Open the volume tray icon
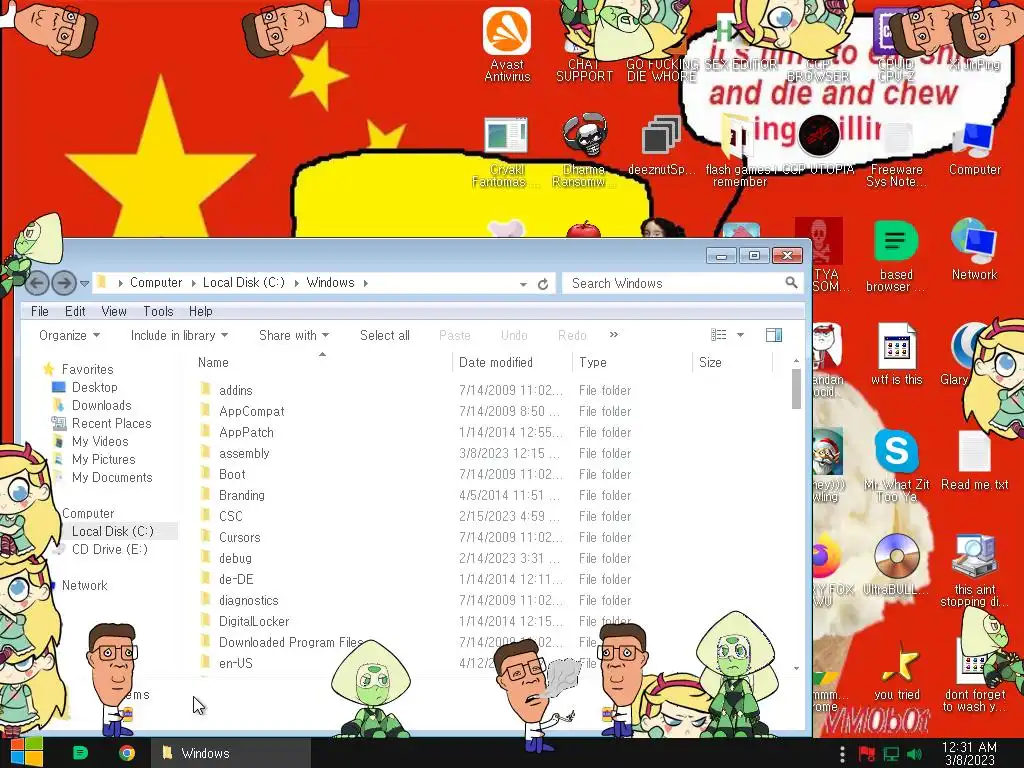 (915, 754)
